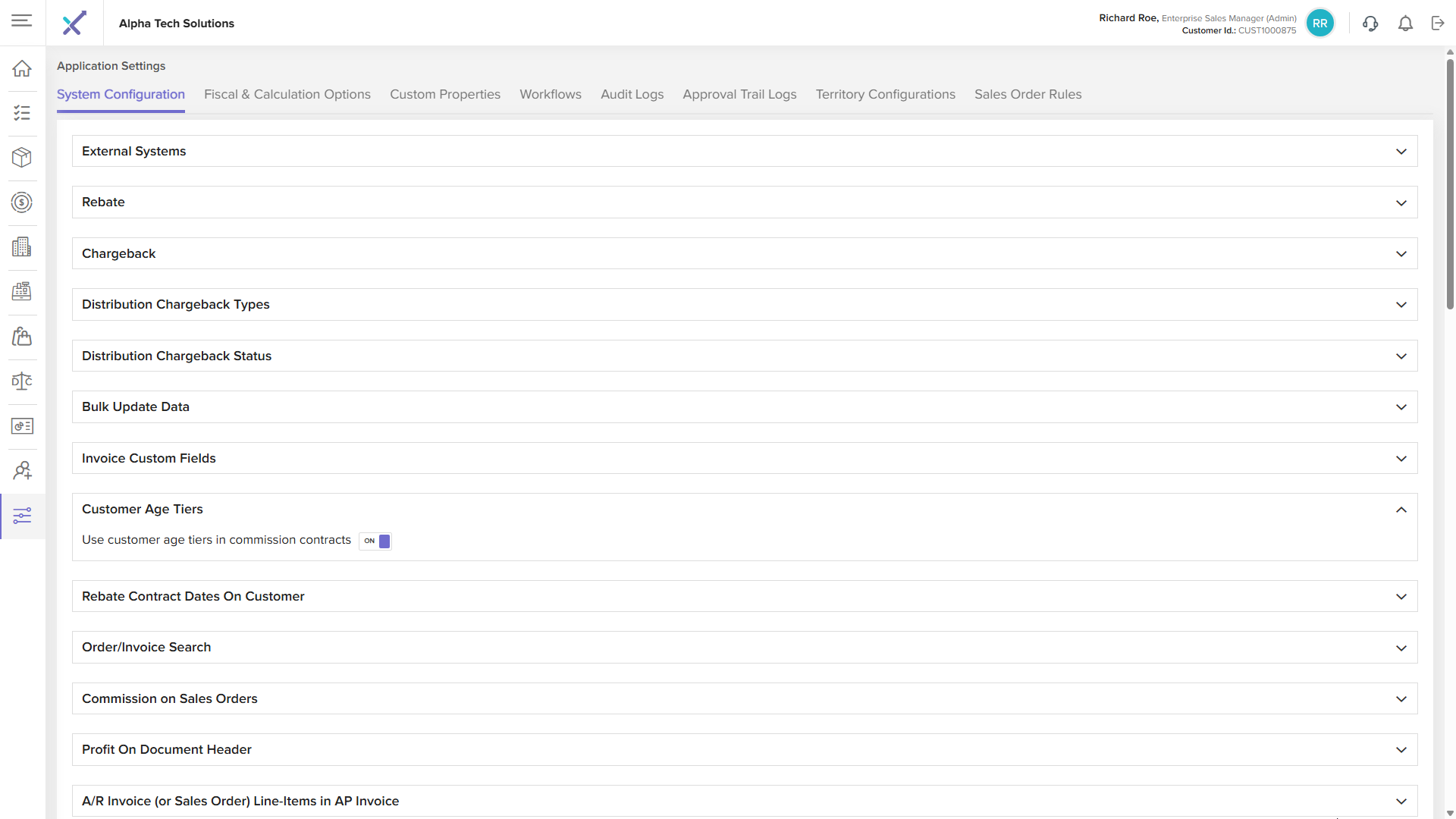Open the Audit Logs tab
The height and width of the screenshot is (819, 1456).
click(x=632, y=94)
